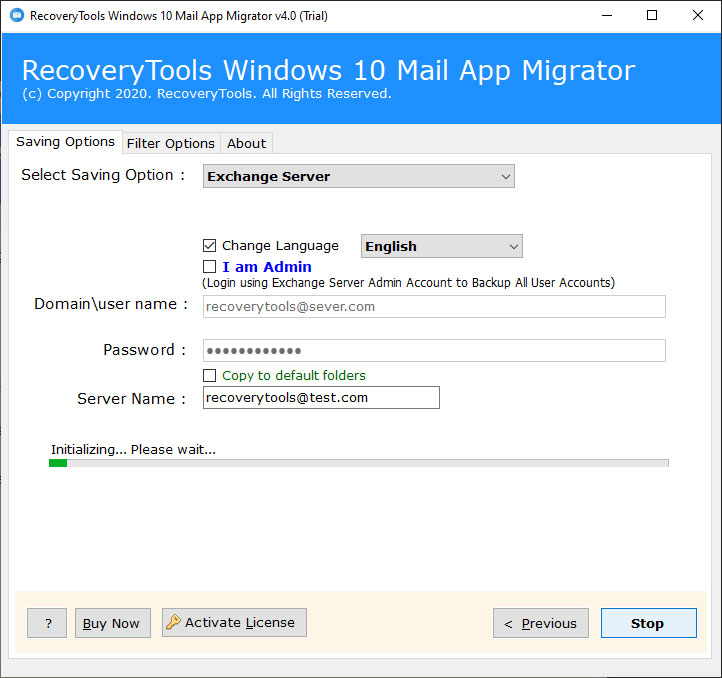This screenshot has width=722, height=678.
Task: Enable the I am Admin checkbox
Action: (210, 267)
